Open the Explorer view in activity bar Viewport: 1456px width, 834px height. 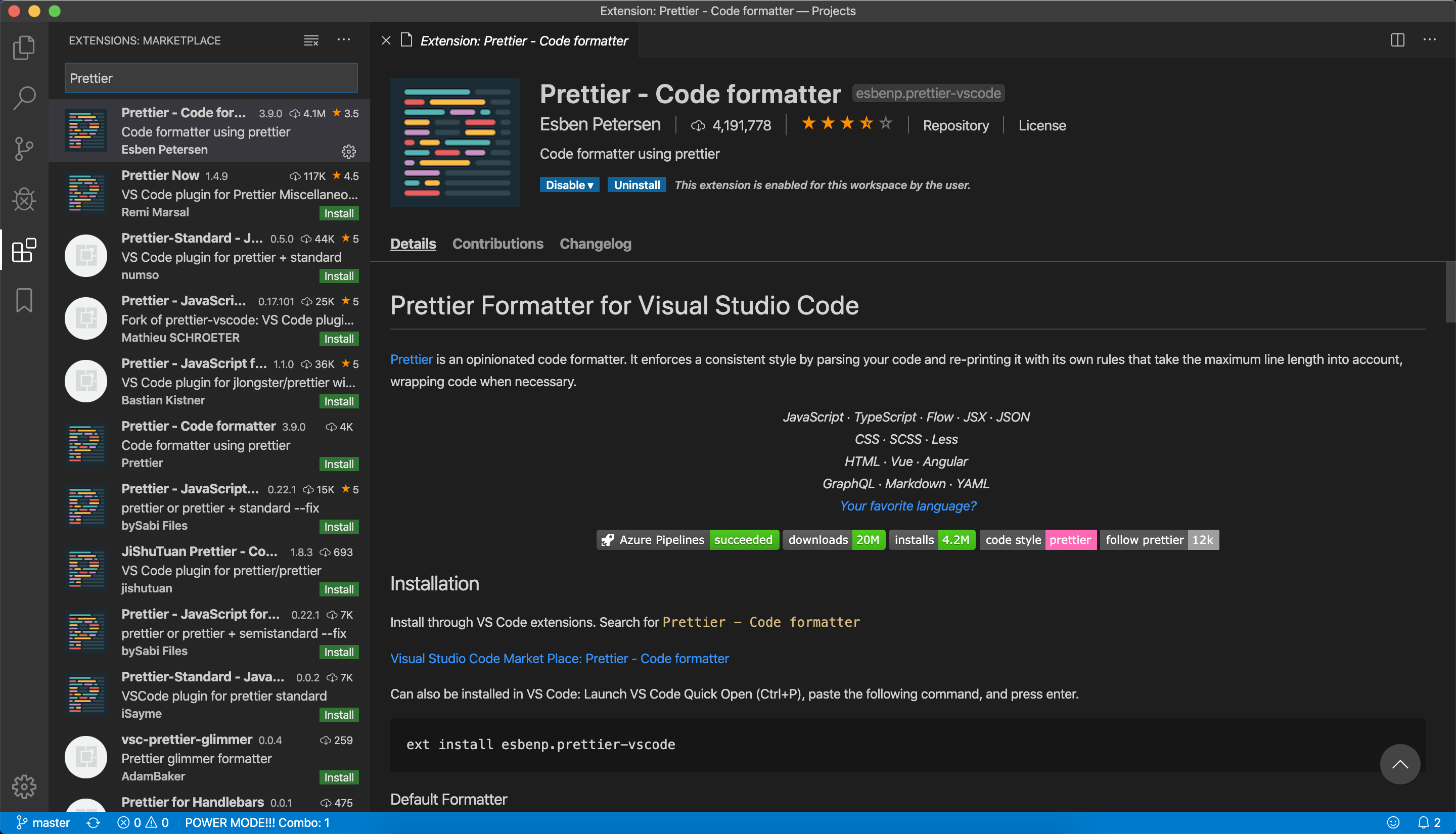[23, 48]
